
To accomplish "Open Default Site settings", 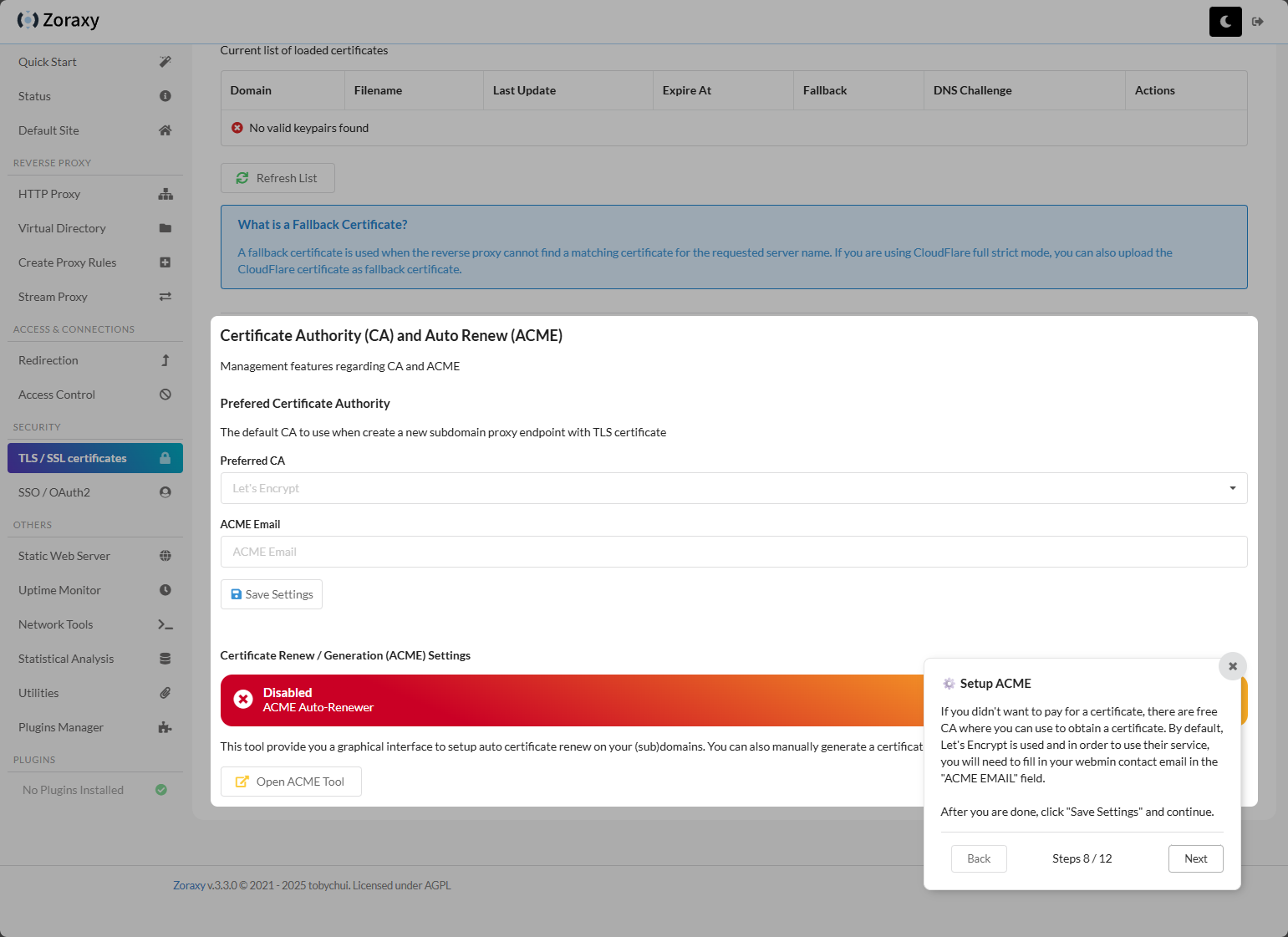I will [95, 130].
